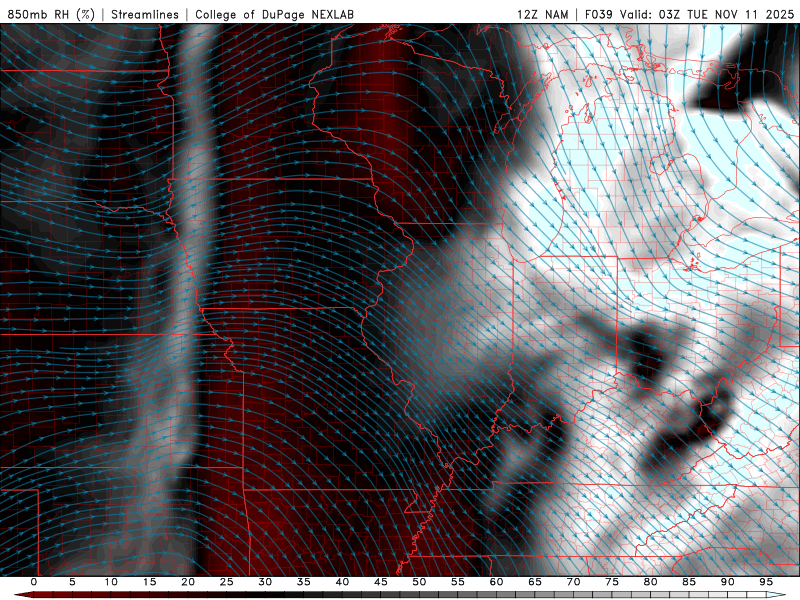
Task: Click the '12Z NAM' model run label
Action: [542, 14]
